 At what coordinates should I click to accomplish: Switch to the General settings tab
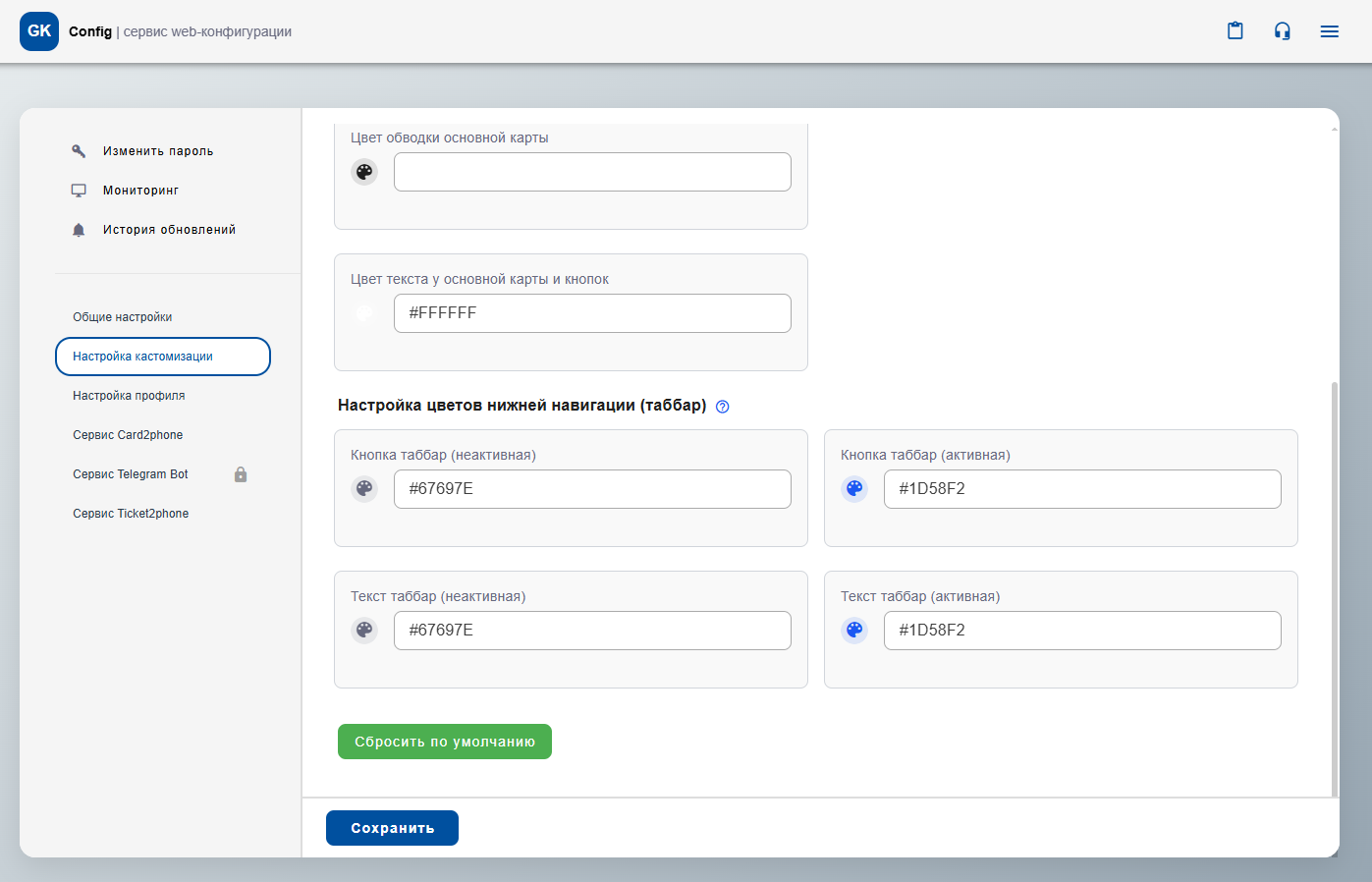point(123,317)
